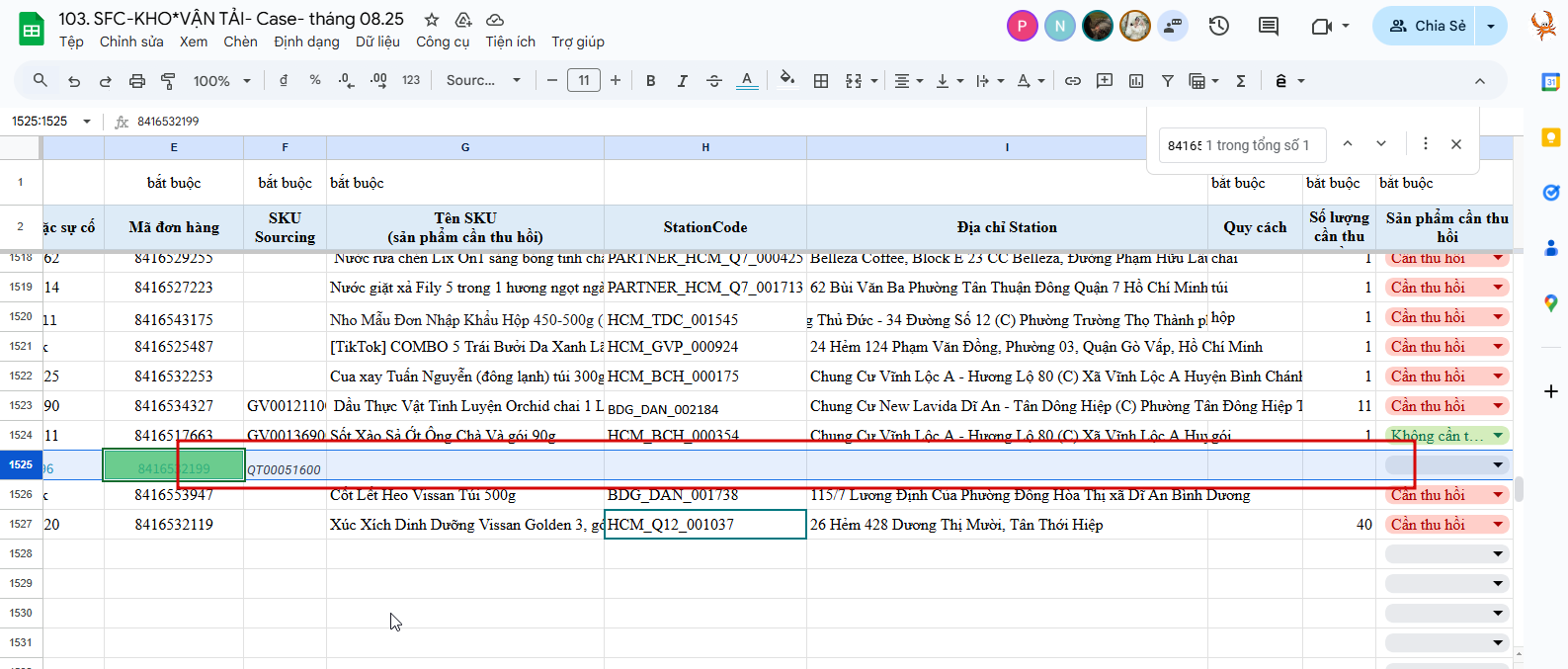1568x669 pixels.
Task: Get add-ons plus icon in side panel
Action: point(1551,392)
